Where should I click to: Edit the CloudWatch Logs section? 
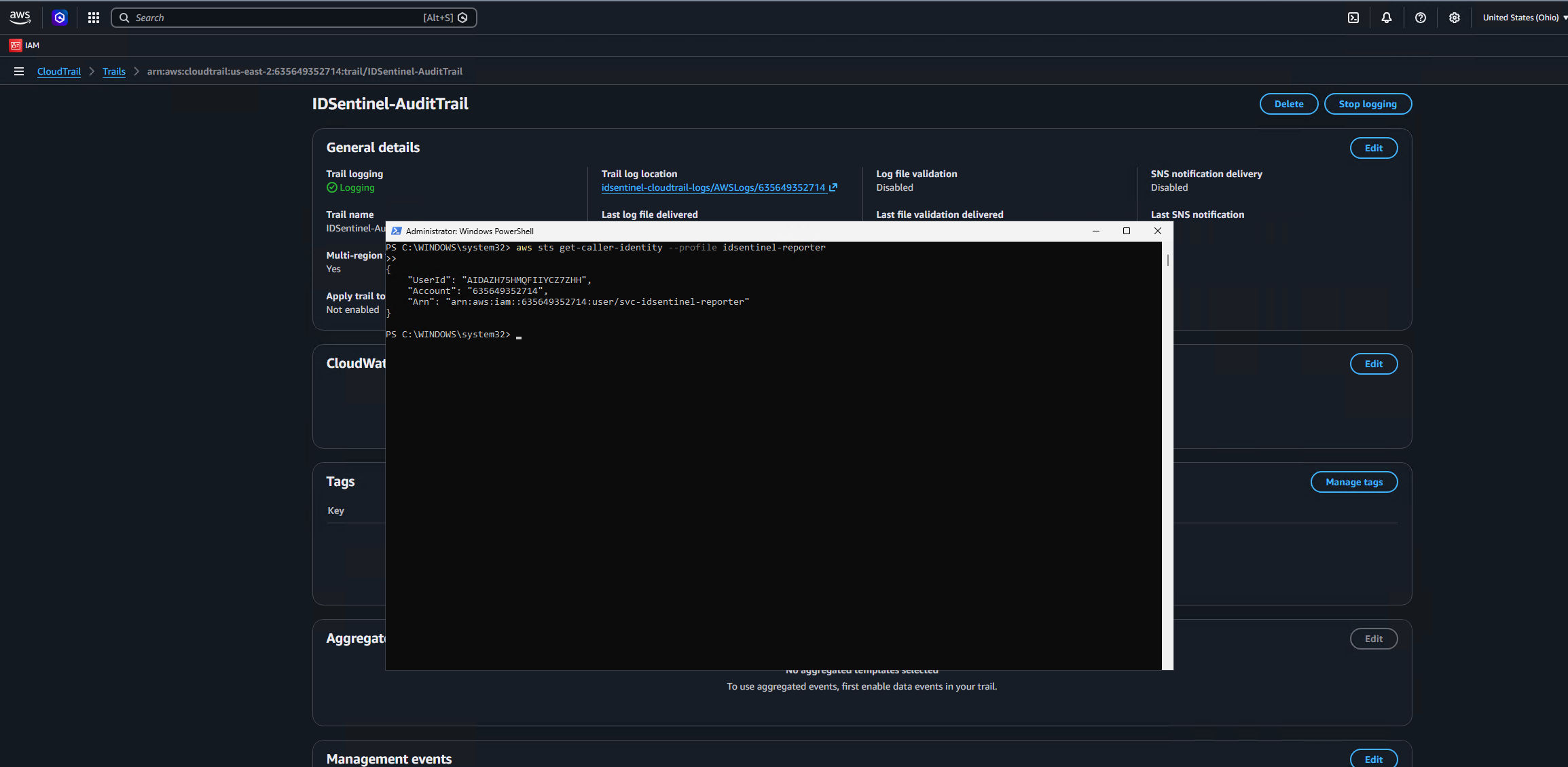1374,364
